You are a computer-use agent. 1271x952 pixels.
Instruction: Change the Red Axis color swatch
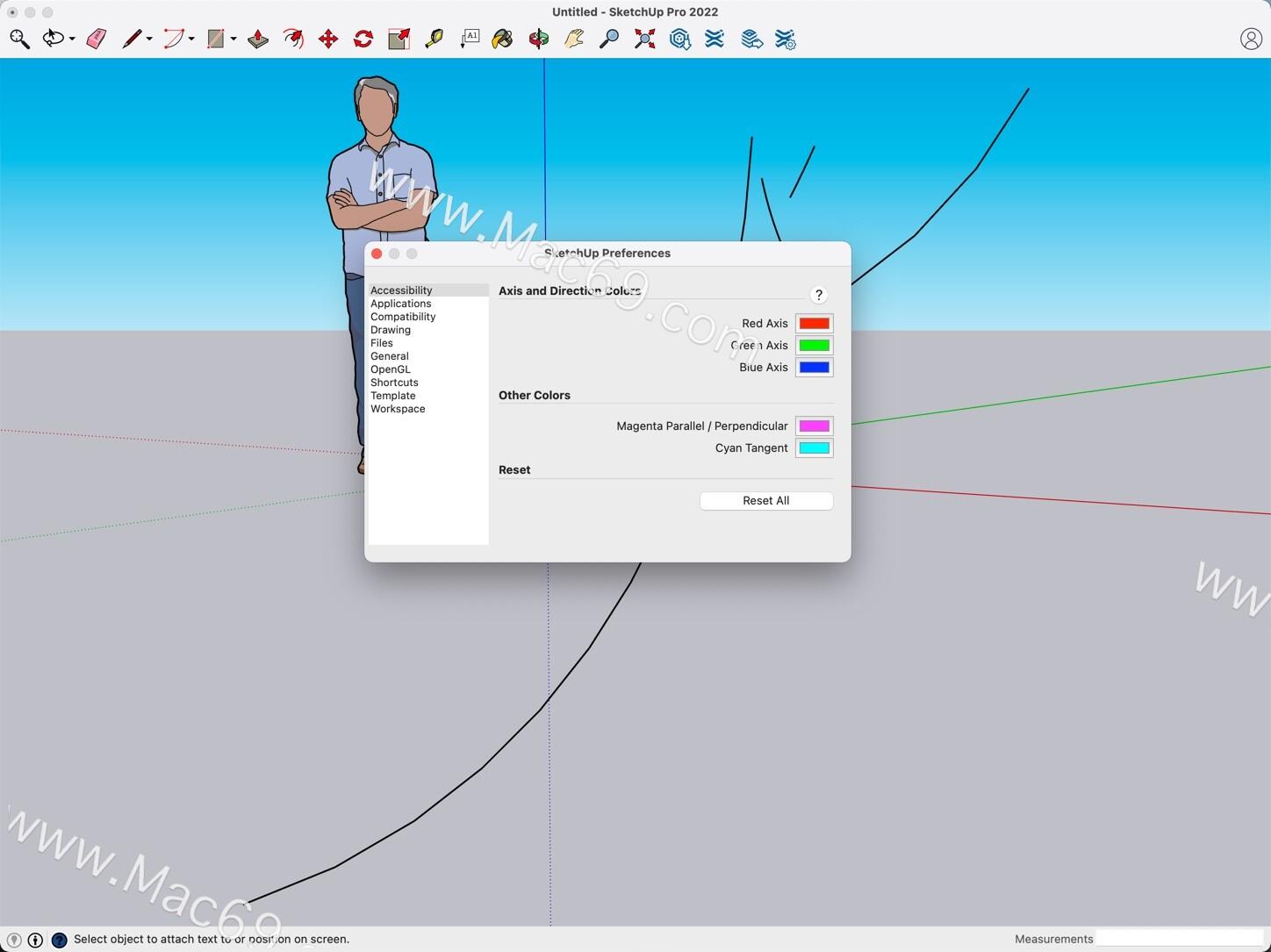click(814, 324)
